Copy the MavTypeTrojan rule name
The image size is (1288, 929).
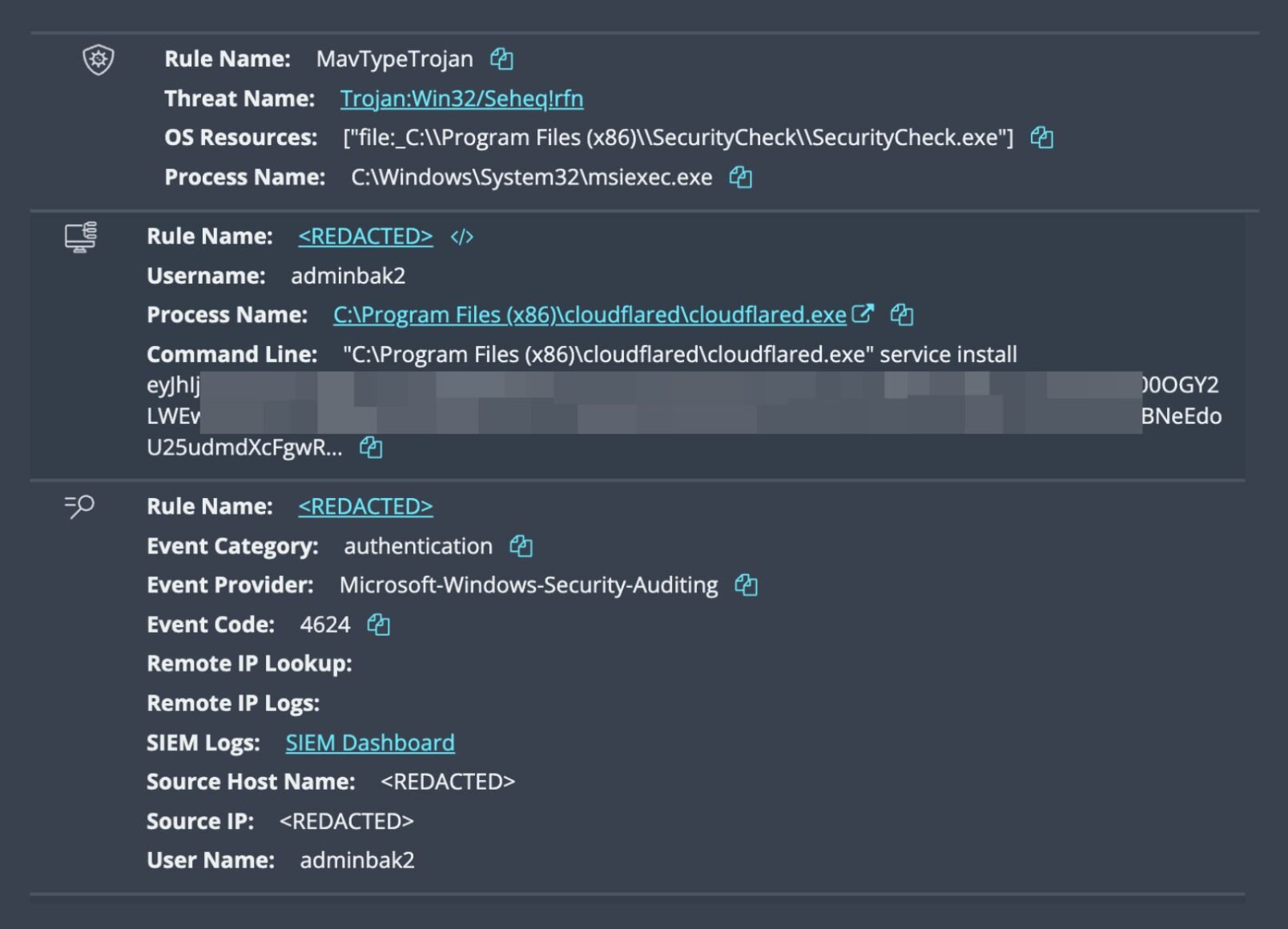pyautogui.click(x=501, y=58)
